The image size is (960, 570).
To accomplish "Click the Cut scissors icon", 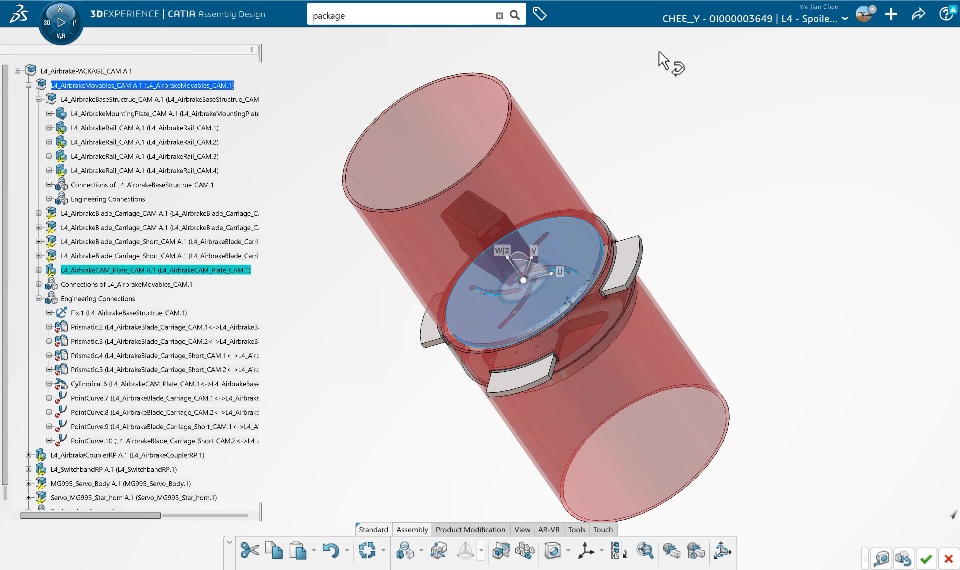I will click(249, 550).
